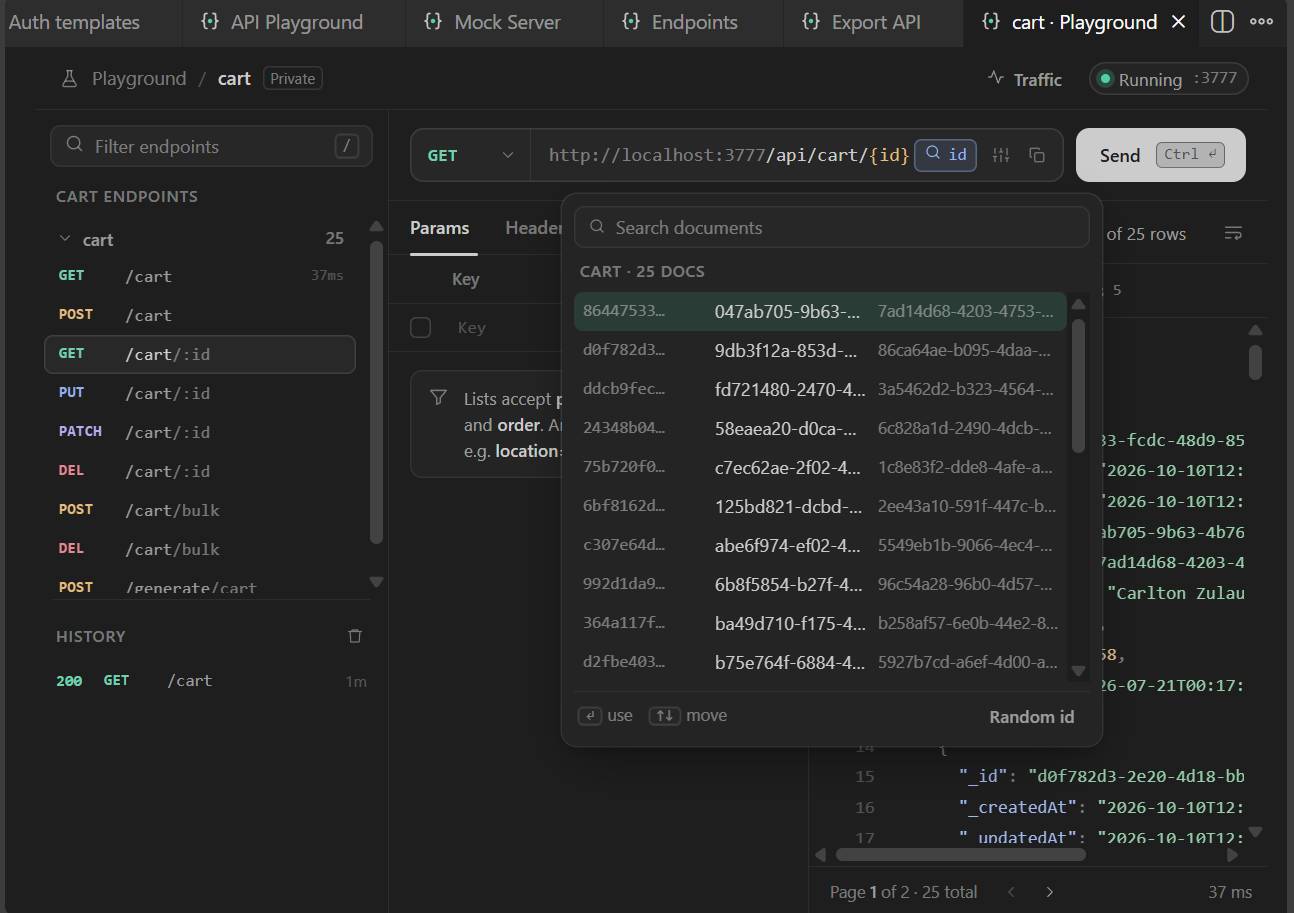
Task: Open the split editor layout icon
Action: point(1222,22)
